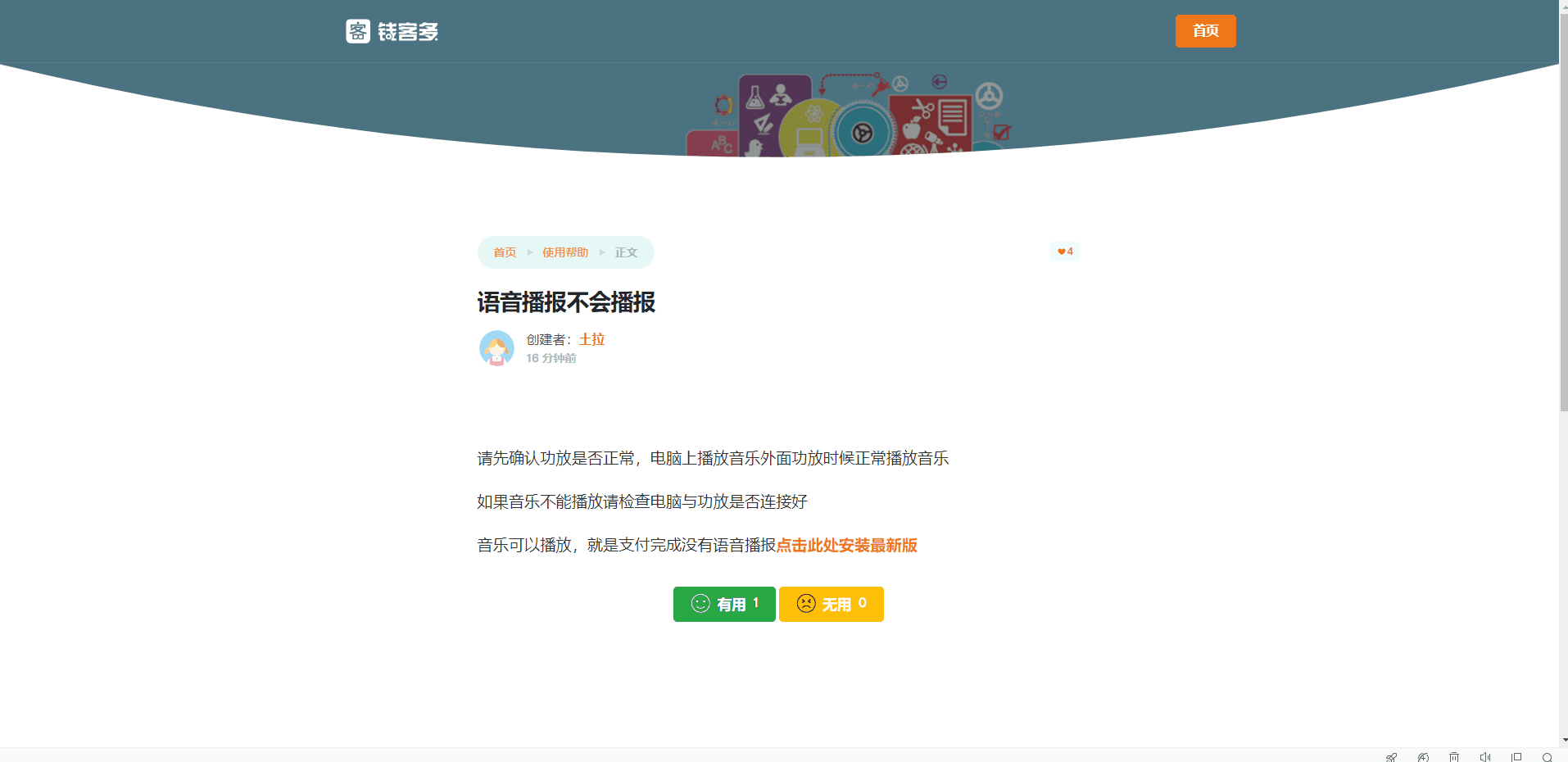
Task: Click the scrollbar down arrow
Action: coord(1563,741)
